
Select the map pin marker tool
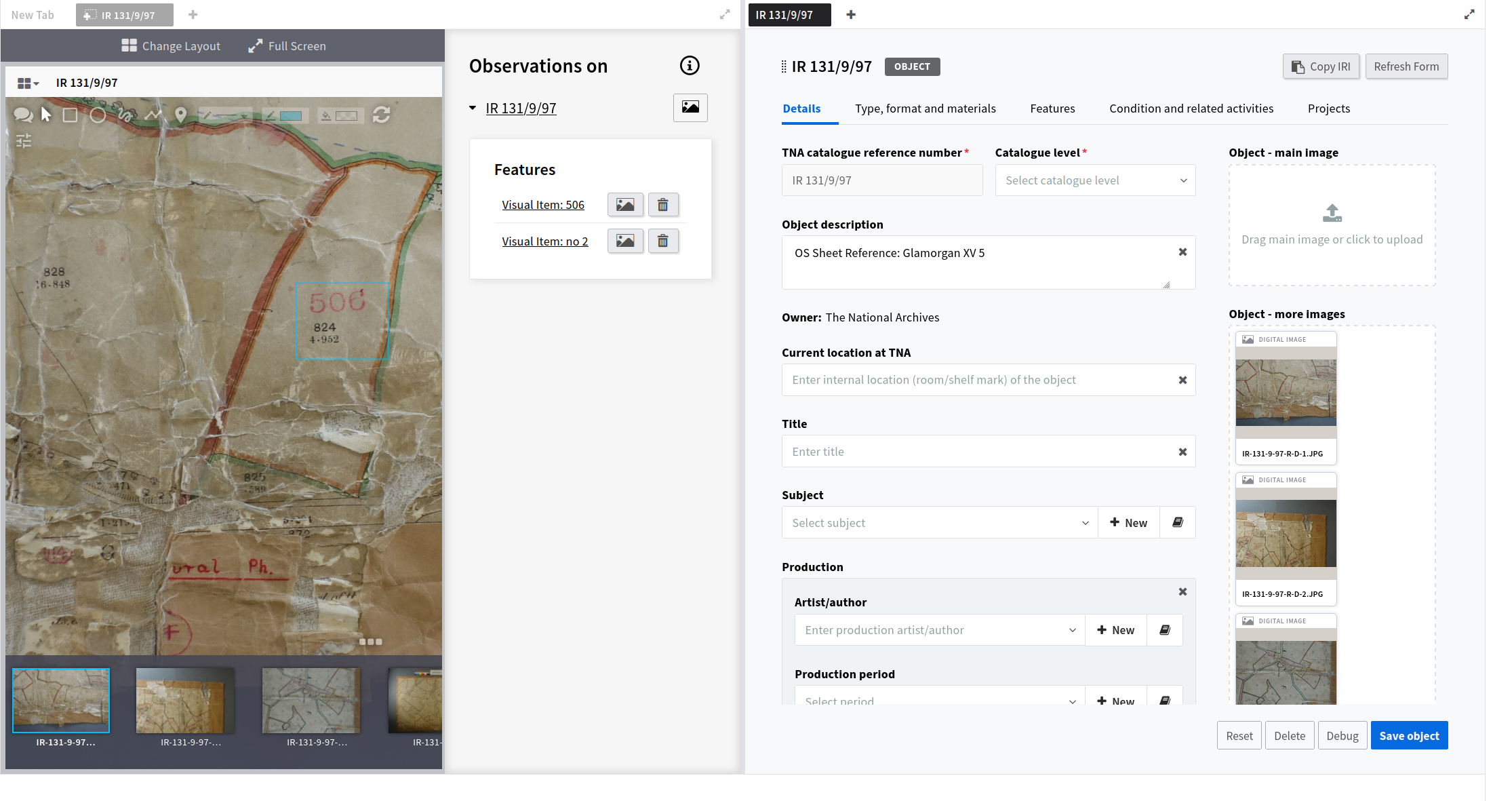pyautogui.click(x=180, y=115)
